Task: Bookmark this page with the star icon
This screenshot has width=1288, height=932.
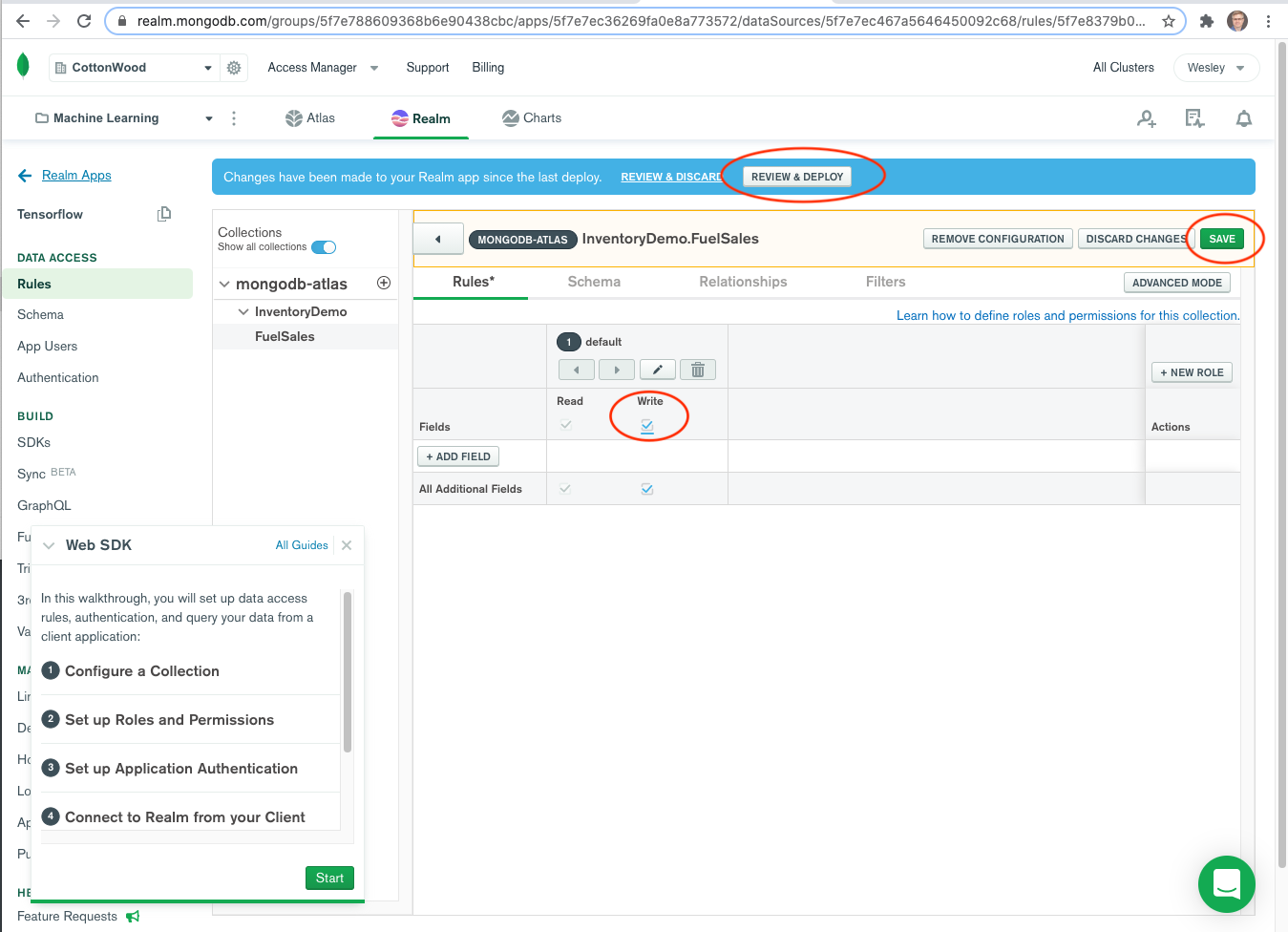Action: coord(1168,20)
